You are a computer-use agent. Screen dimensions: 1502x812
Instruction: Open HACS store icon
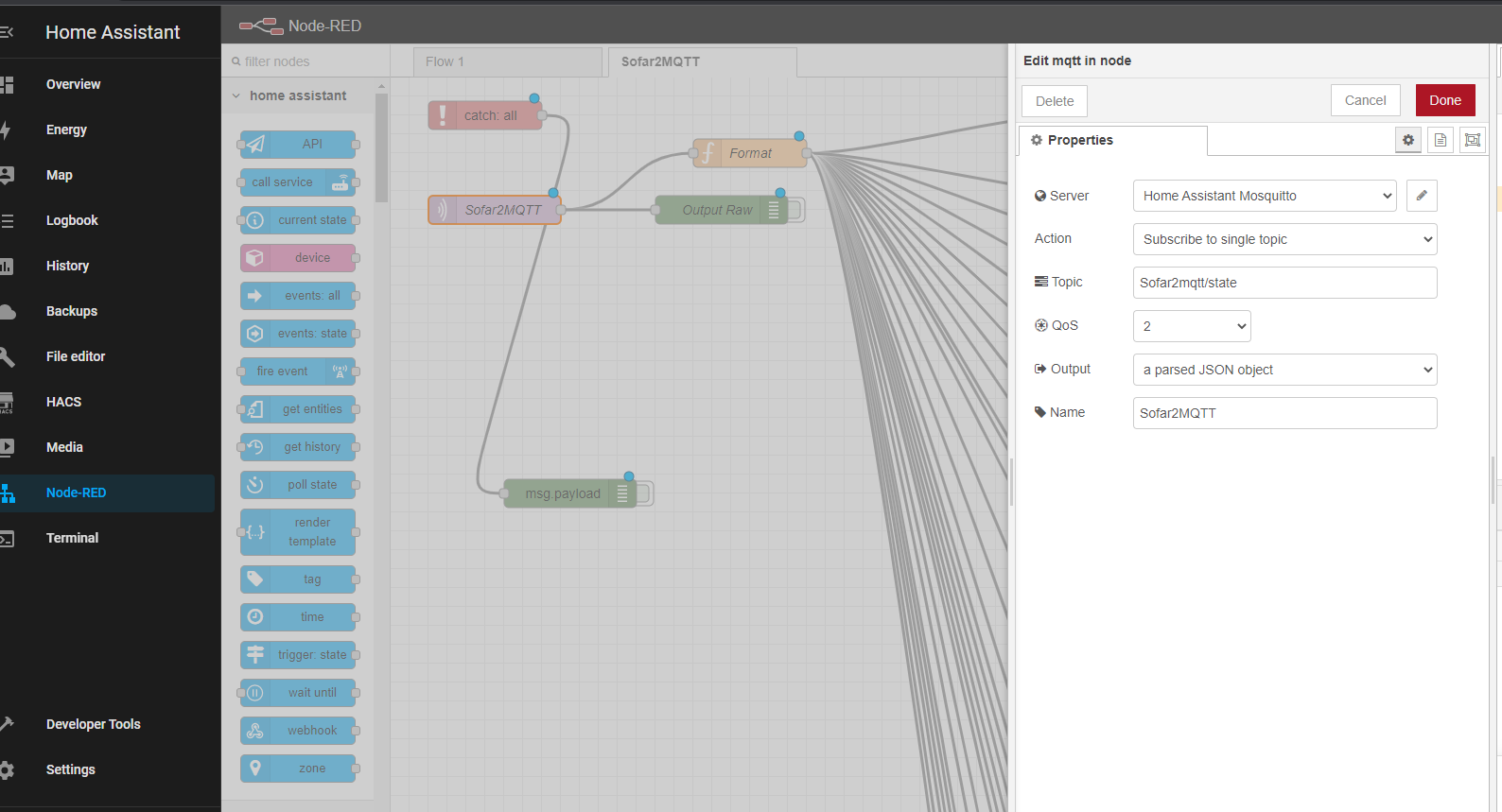7,402
